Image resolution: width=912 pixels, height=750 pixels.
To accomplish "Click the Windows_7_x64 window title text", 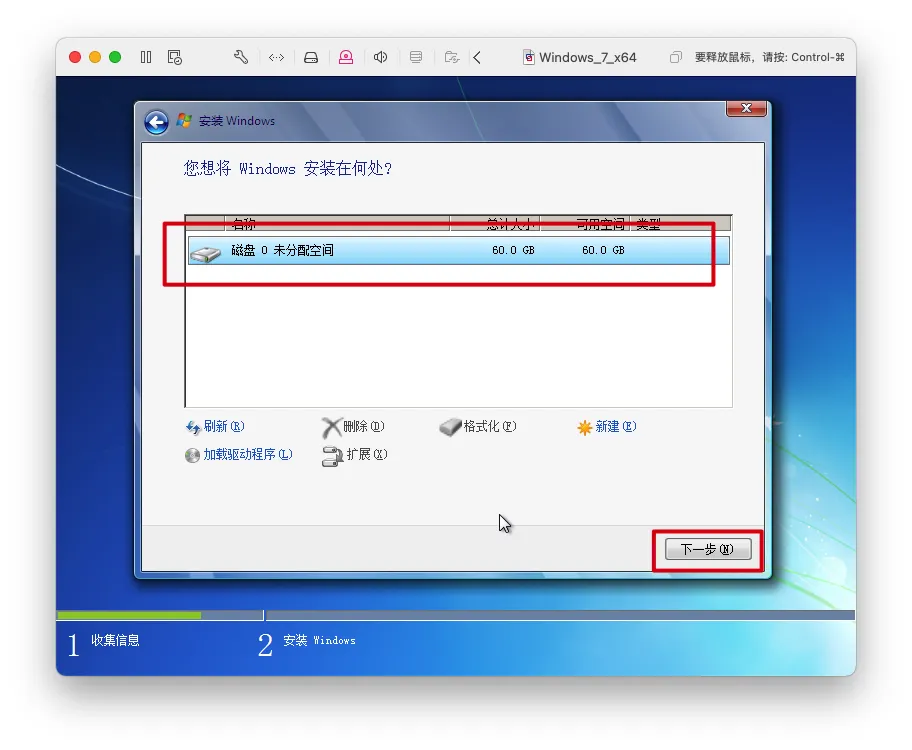I will (x=587, y=57).
